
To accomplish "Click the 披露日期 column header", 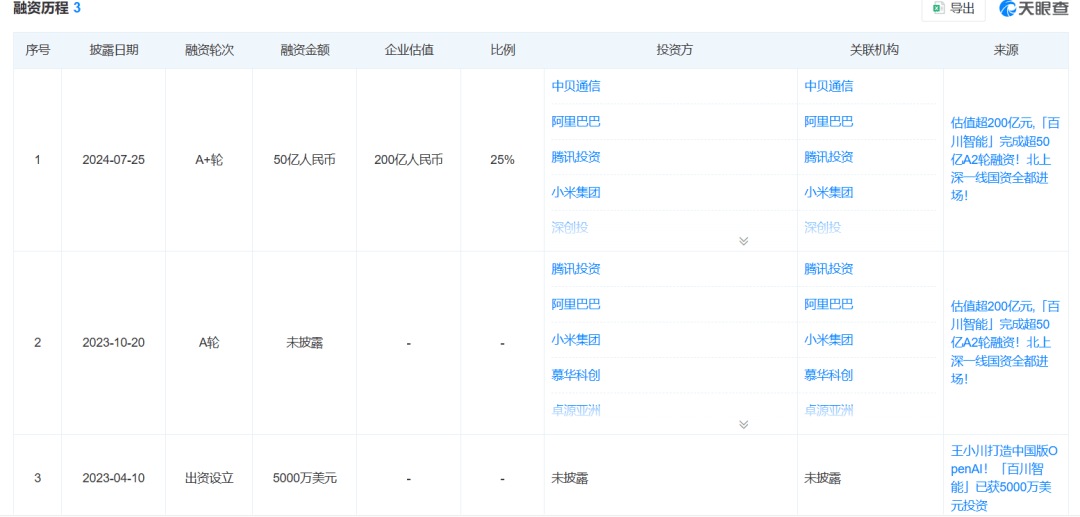I will 114,50.
